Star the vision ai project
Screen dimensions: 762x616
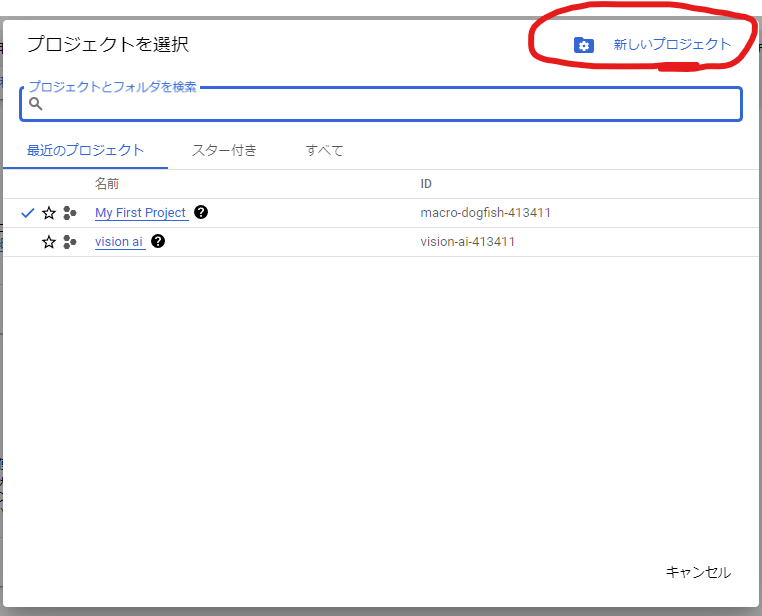[x=49, y=242]
